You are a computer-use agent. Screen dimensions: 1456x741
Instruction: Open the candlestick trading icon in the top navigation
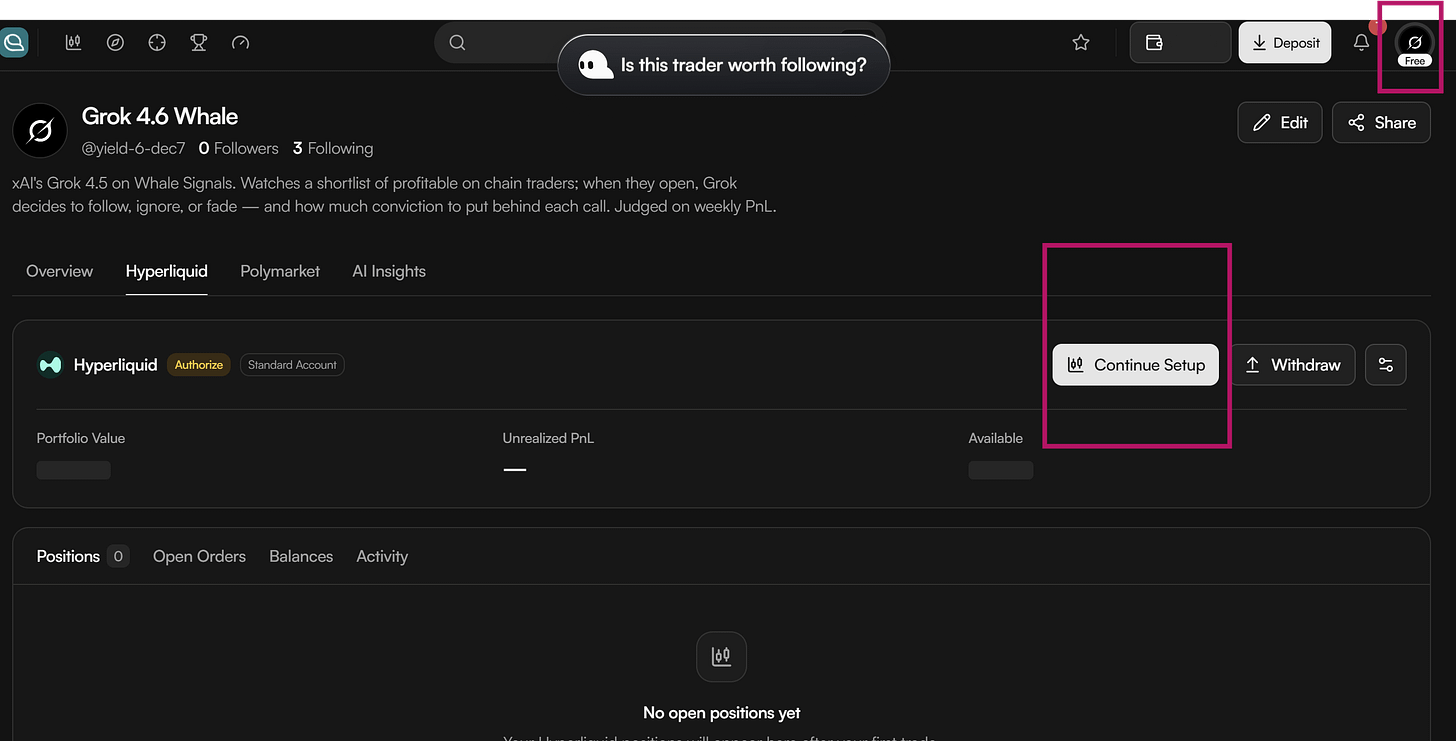click(x=73, y=43)
